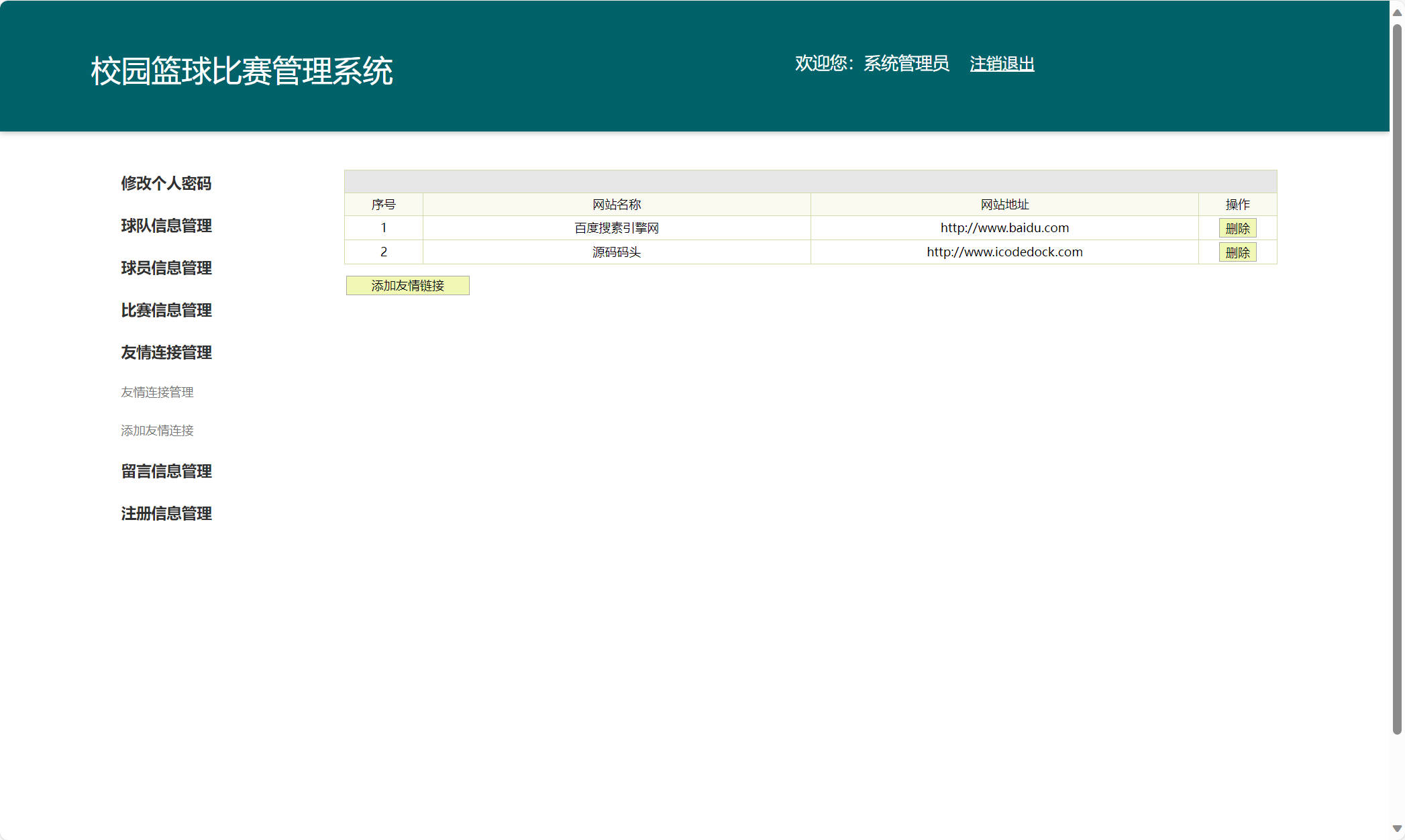Viewport: 1405px width, 840px height.
Task: Select the 添加友情连接 sub-item
Action: pyautogui.click(x=157, y=431)
